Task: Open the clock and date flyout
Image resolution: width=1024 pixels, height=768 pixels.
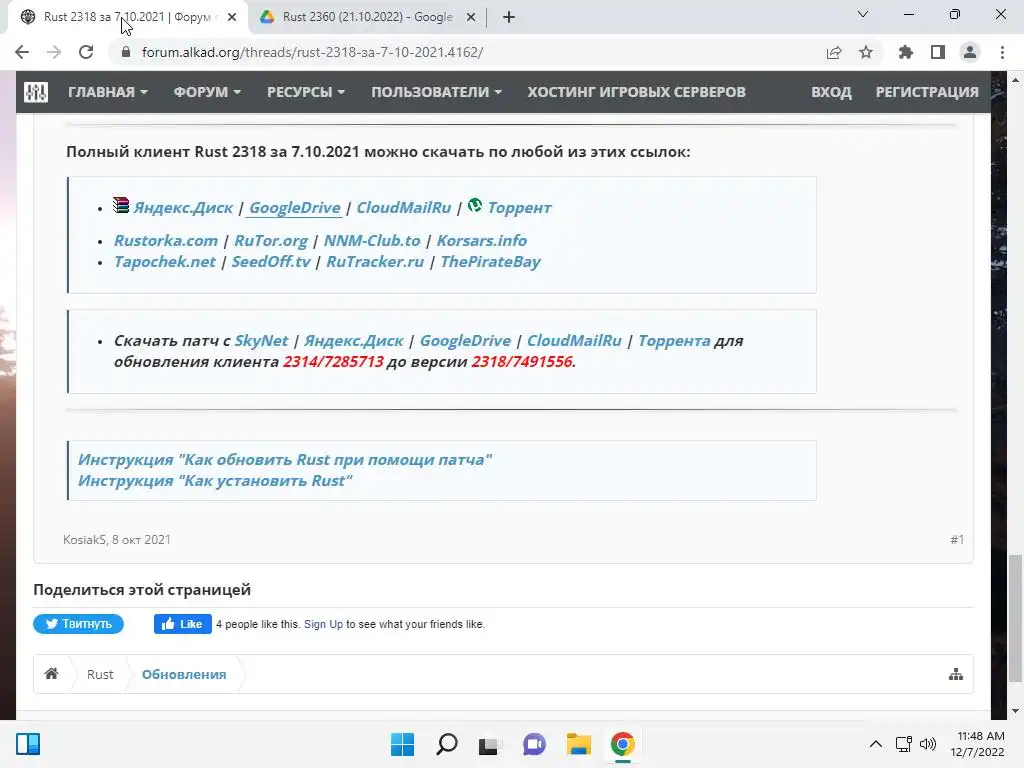Action: coord(978,744)
